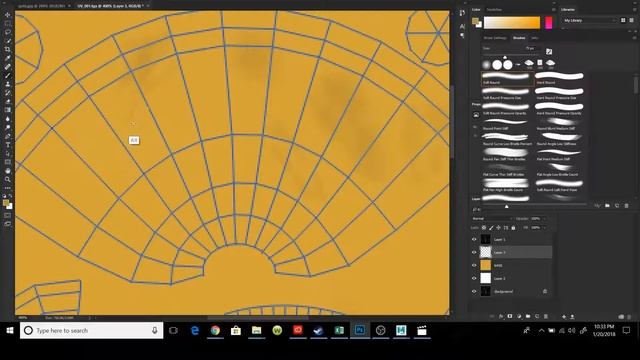The height and width of the screenshot is (360, 640).
Task: Delete brush using Brushes trash icon
Action: click(x=627, y=206)
